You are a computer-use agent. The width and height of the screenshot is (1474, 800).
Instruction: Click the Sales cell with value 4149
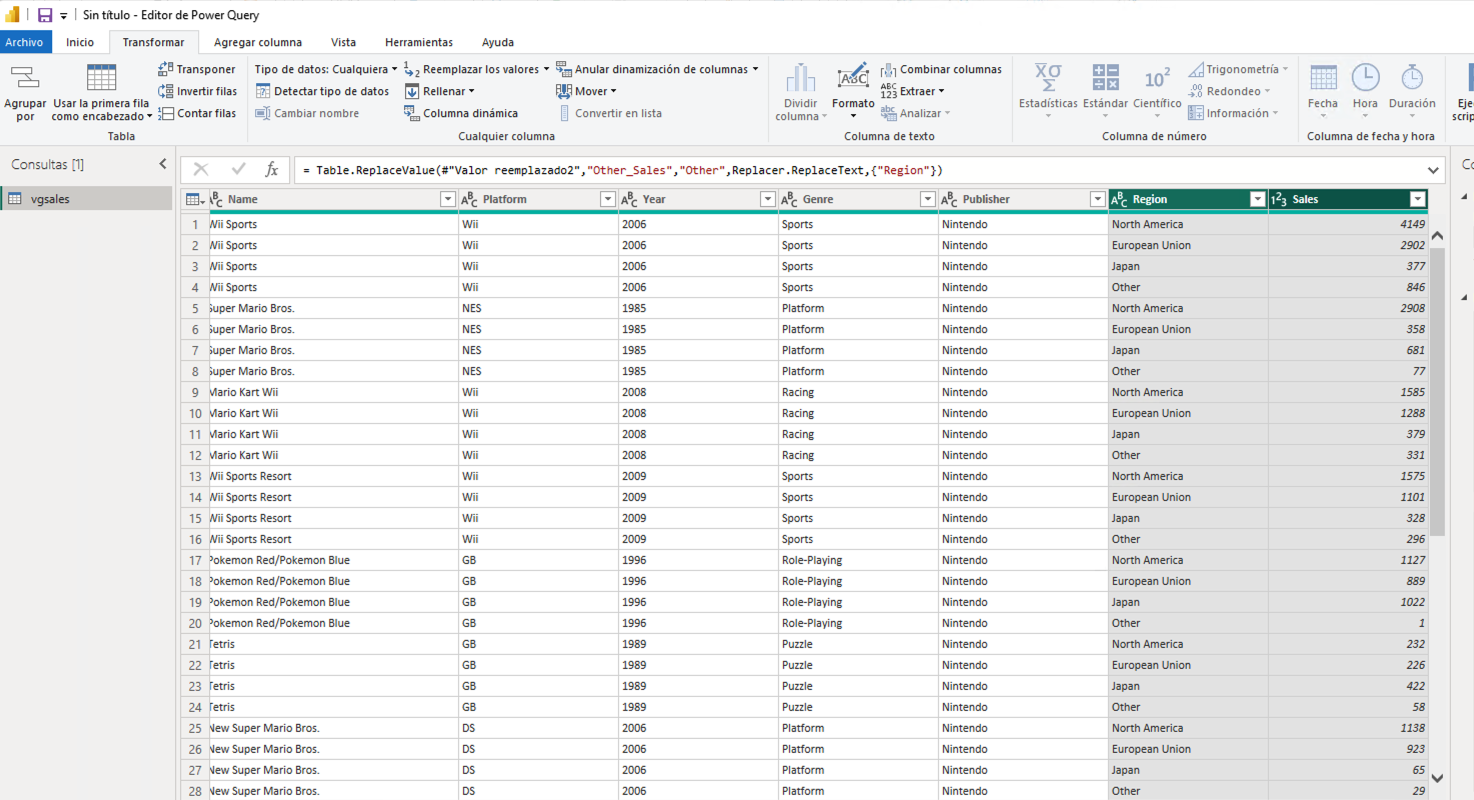[x=1348, y=224]
